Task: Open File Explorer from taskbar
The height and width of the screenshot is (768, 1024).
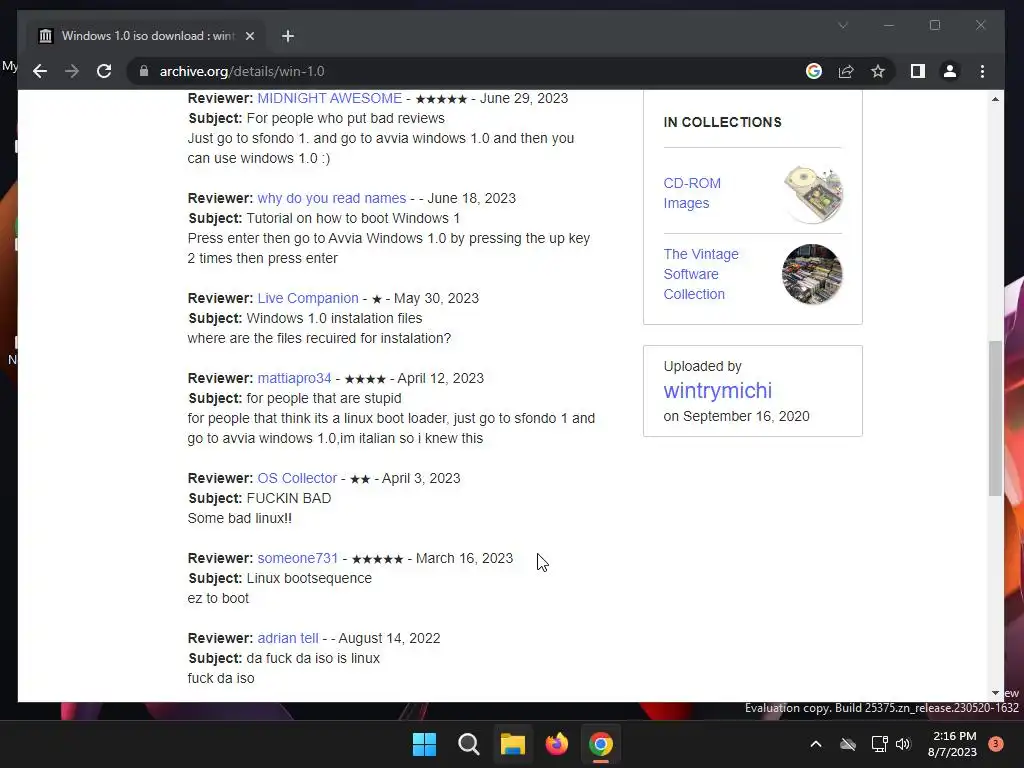Action: (513, 744)
